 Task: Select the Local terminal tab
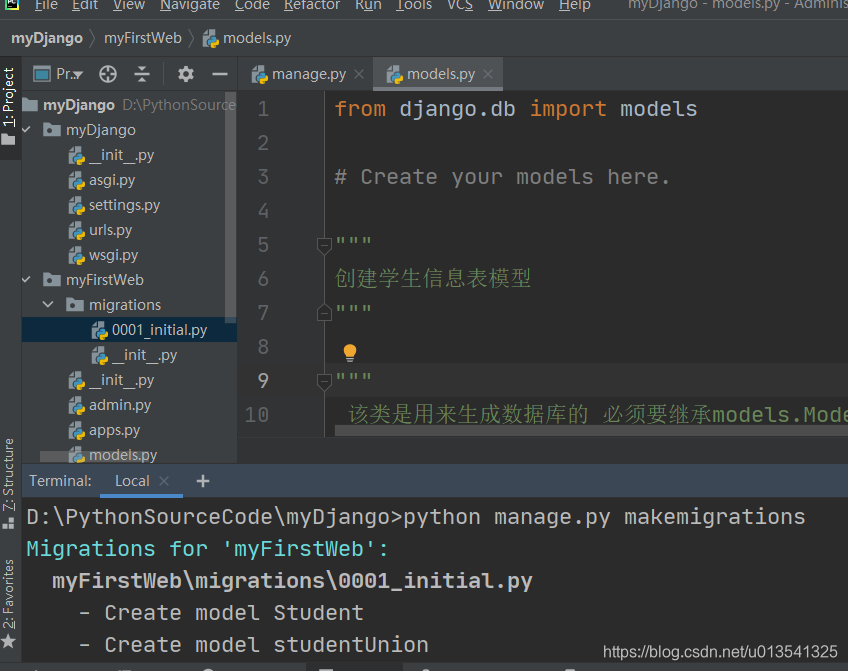click(x=132, y=481)
